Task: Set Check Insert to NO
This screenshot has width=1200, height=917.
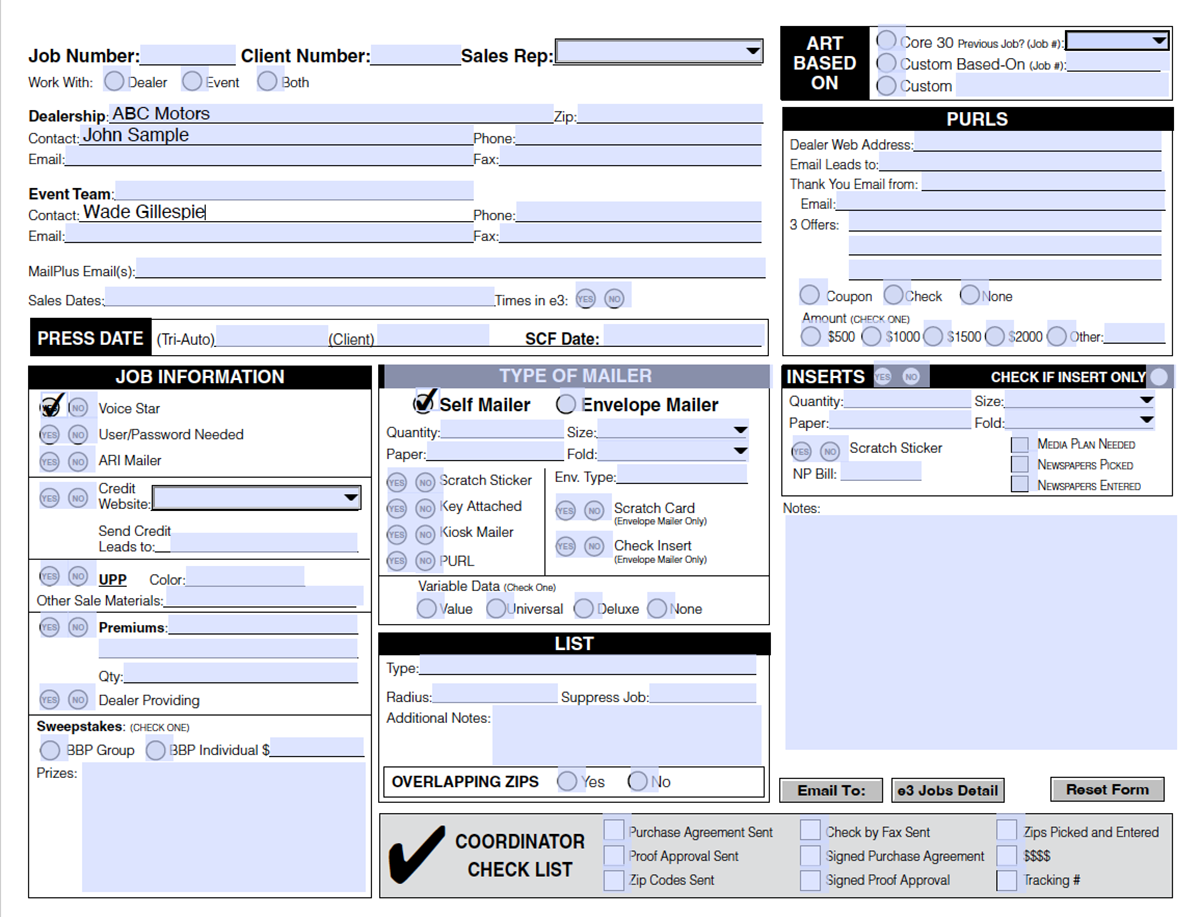Action: (595, 547)
